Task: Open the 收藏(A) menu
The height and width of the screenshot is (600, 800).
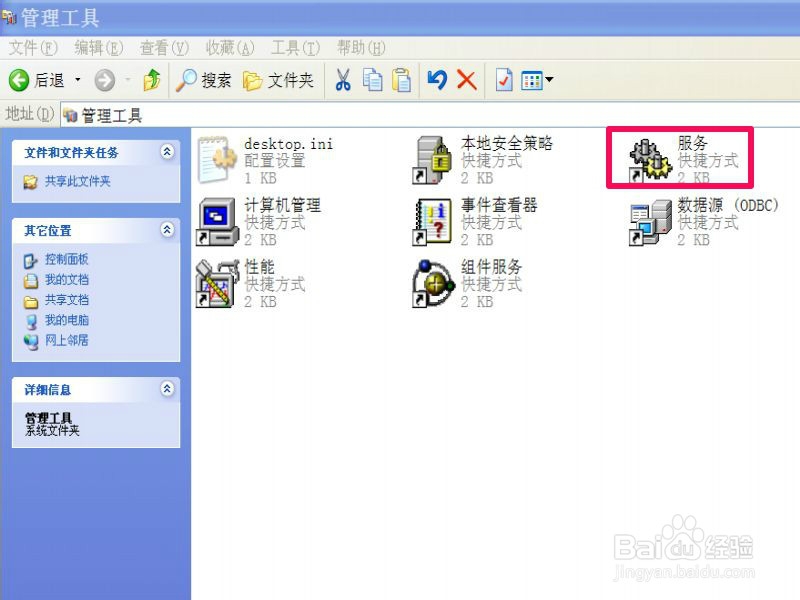Action: [230, 48]
